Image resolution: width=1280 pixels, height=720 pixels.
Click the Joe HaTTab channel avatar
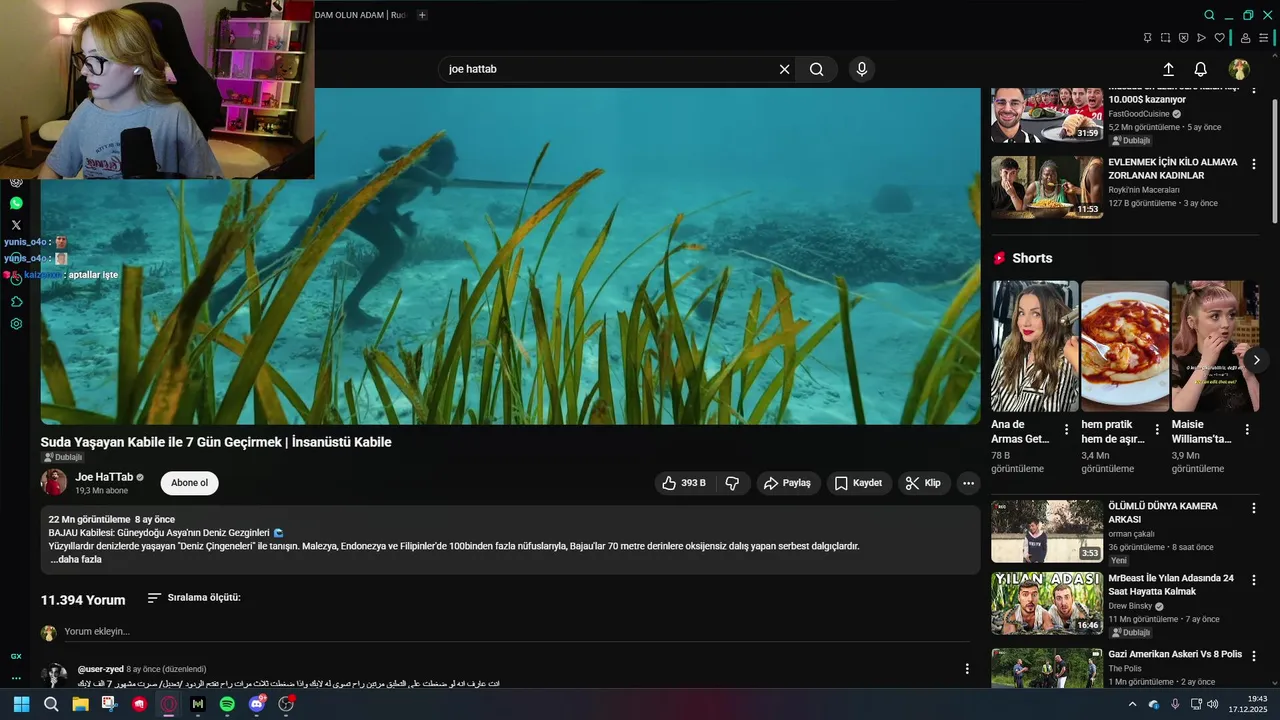pos(54,483)
